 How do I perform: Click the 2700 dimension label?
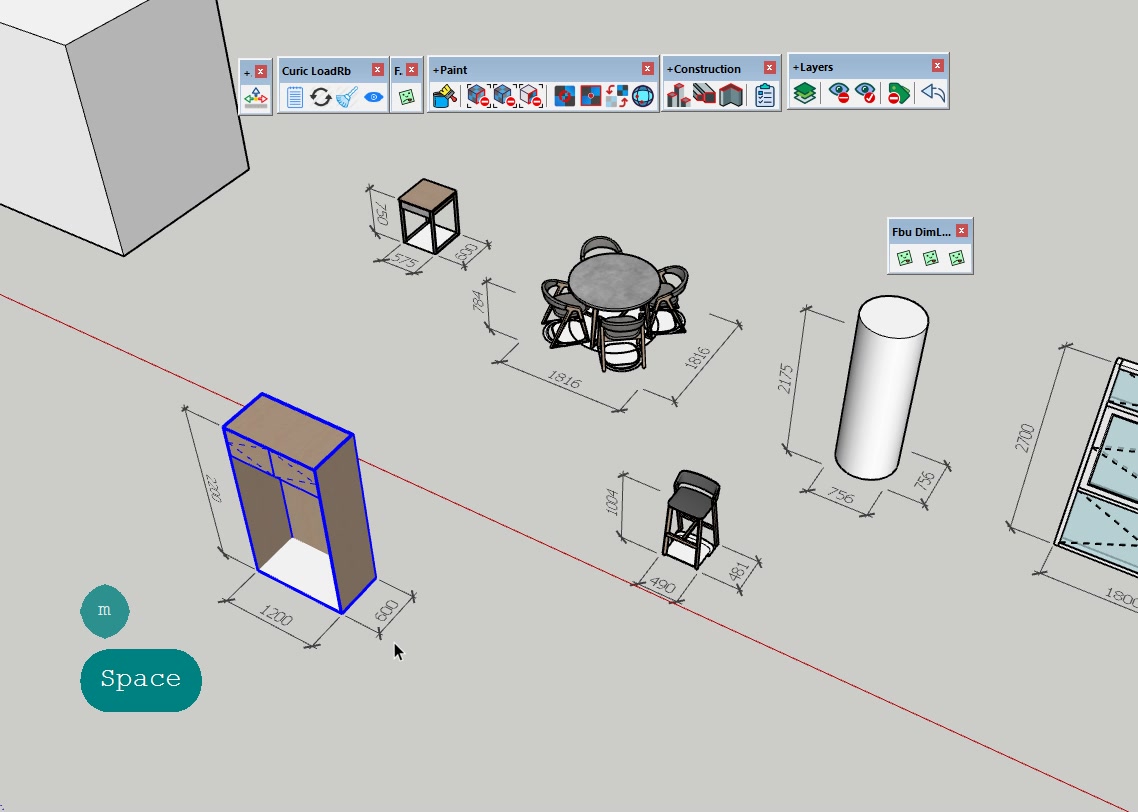click(x=1024, y=438)
